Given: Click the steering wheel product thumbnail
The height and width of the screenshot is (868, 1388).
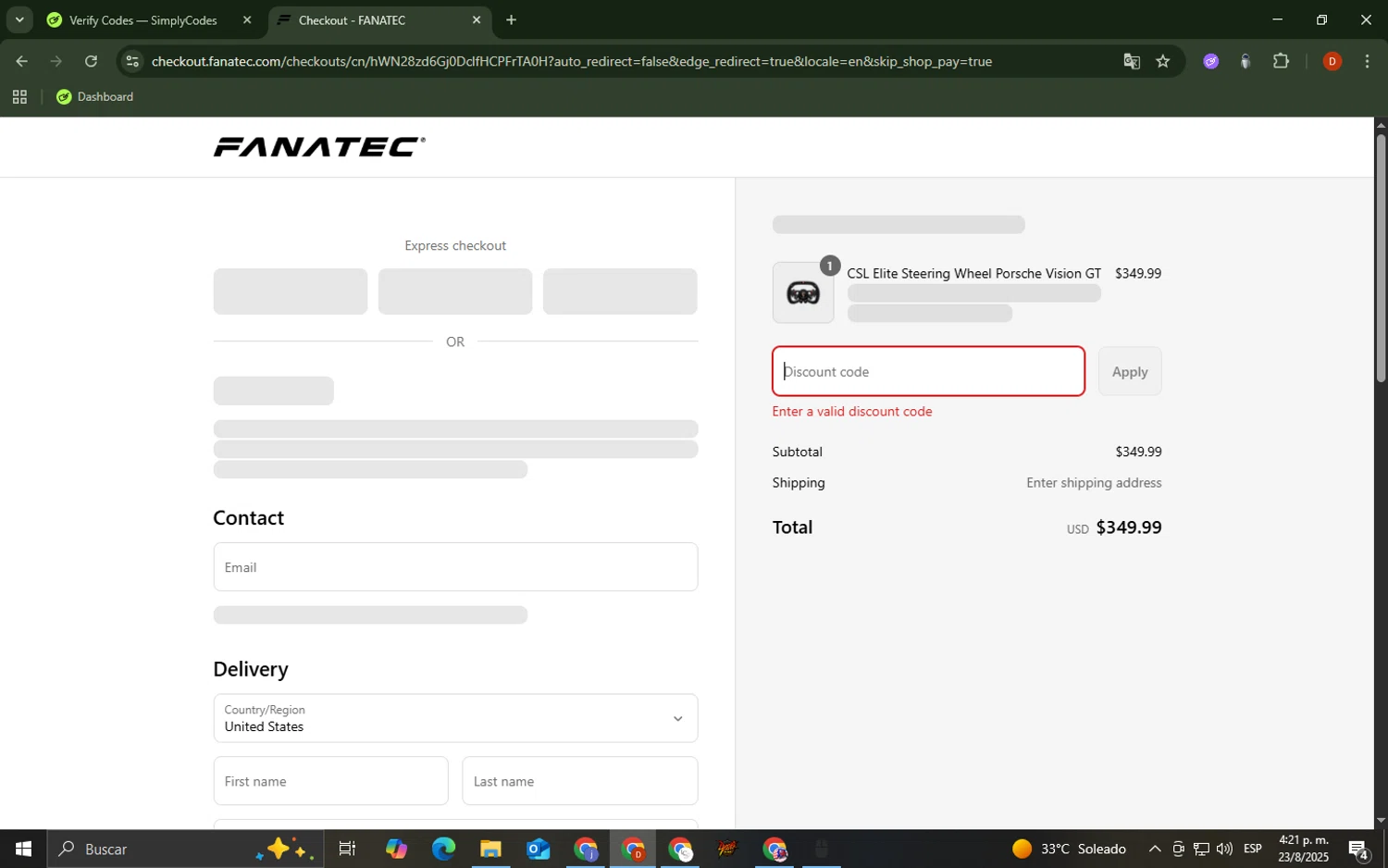Looking at the screenshot, I should [x=803, y=292].
